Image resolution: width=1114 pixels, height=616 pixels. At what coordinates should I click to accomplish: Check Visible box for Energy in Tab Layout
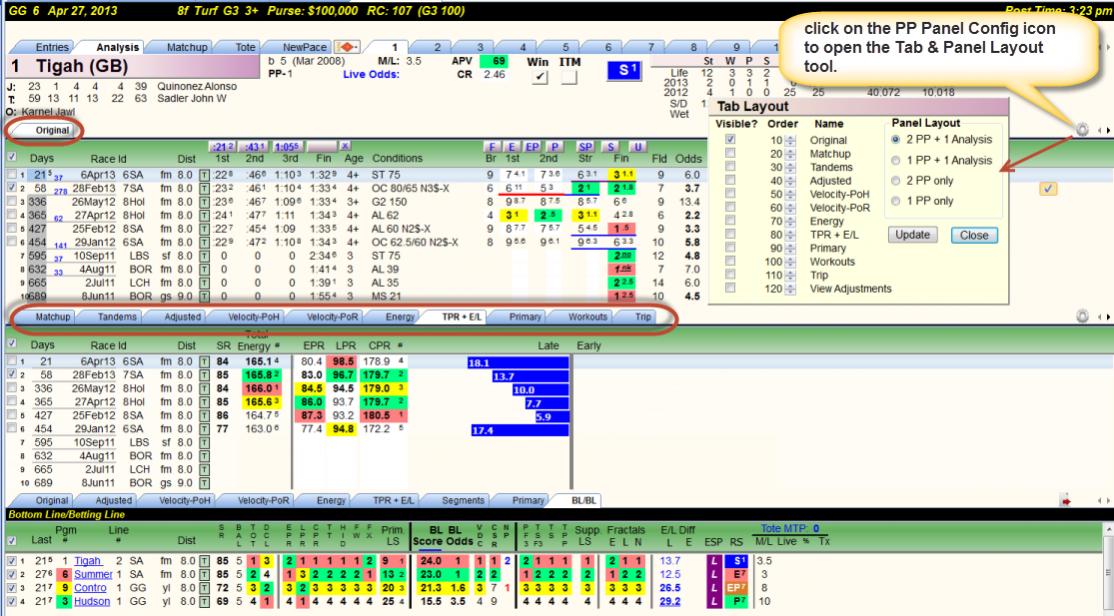tap(730, 221)
